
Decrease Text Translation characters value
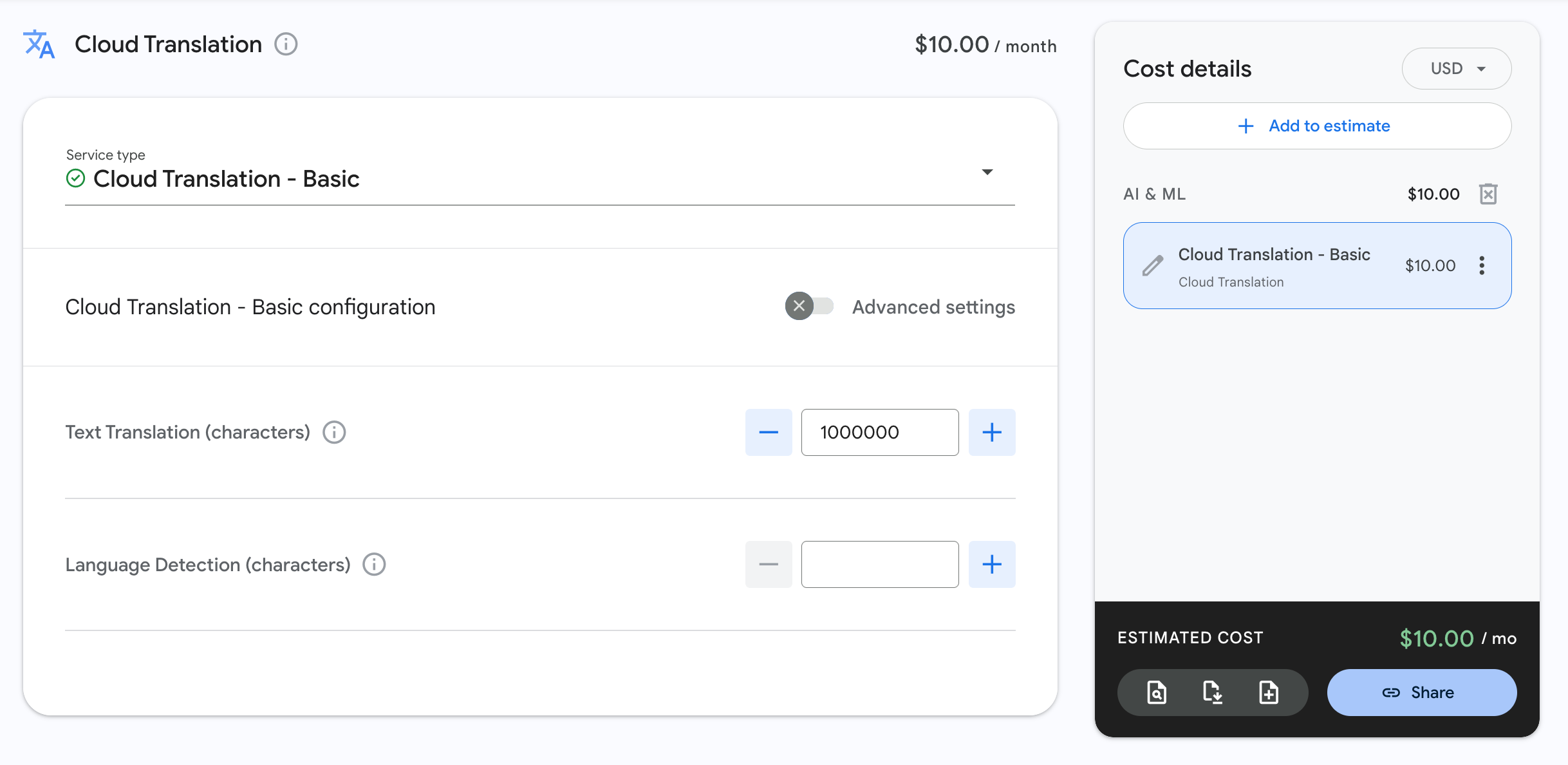pos(769,432)
